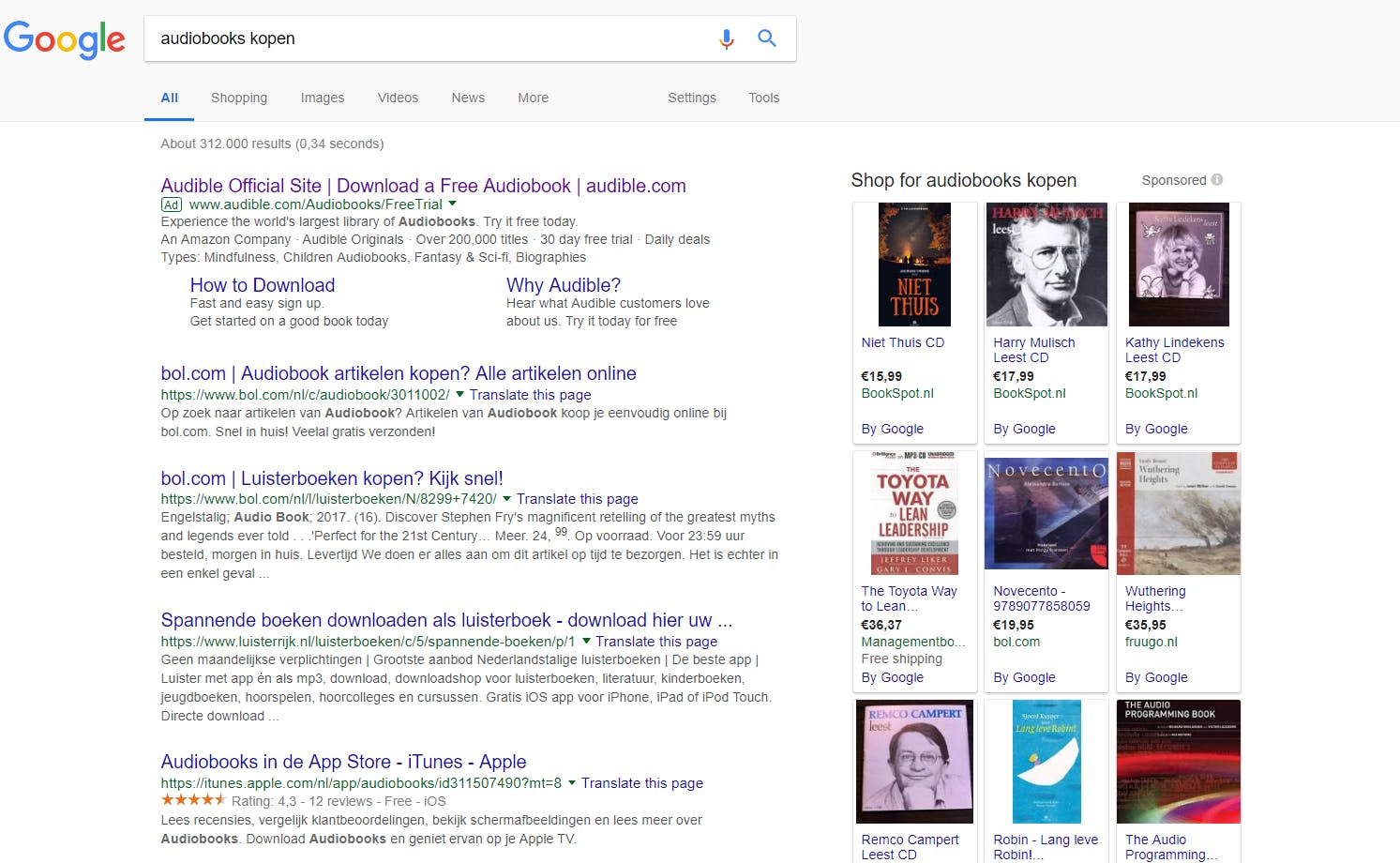Open the 'Why Audible?' sitelink
This screenshot has height=863, width=1400.
click(564, 285)
